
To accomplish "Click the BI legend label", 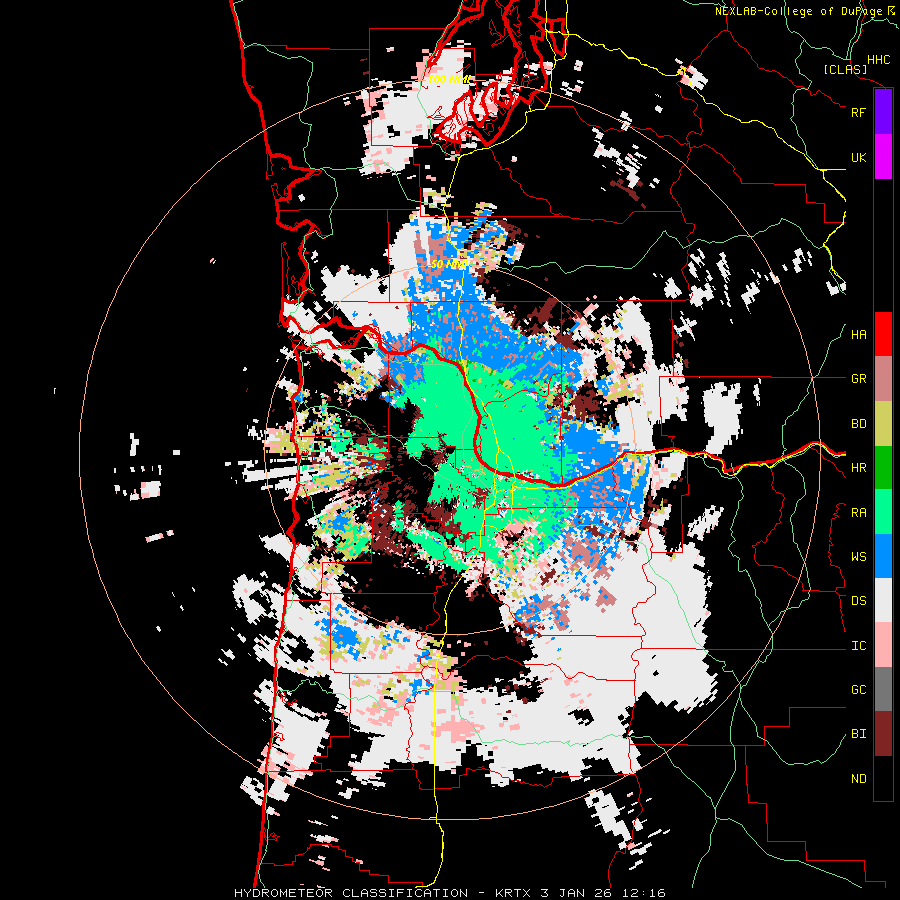I will pos(858,734).
